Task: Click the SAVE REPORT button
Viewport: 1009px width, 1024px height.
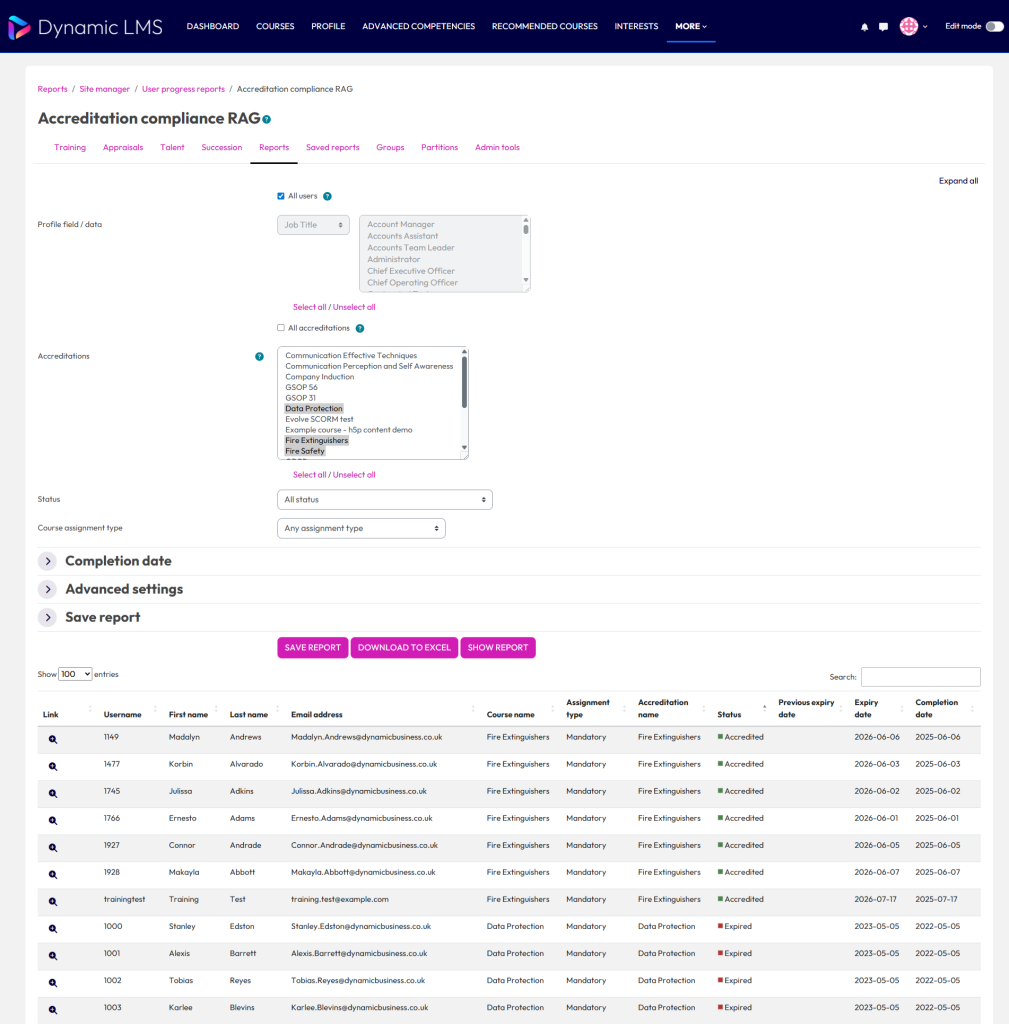Action: 312,648
